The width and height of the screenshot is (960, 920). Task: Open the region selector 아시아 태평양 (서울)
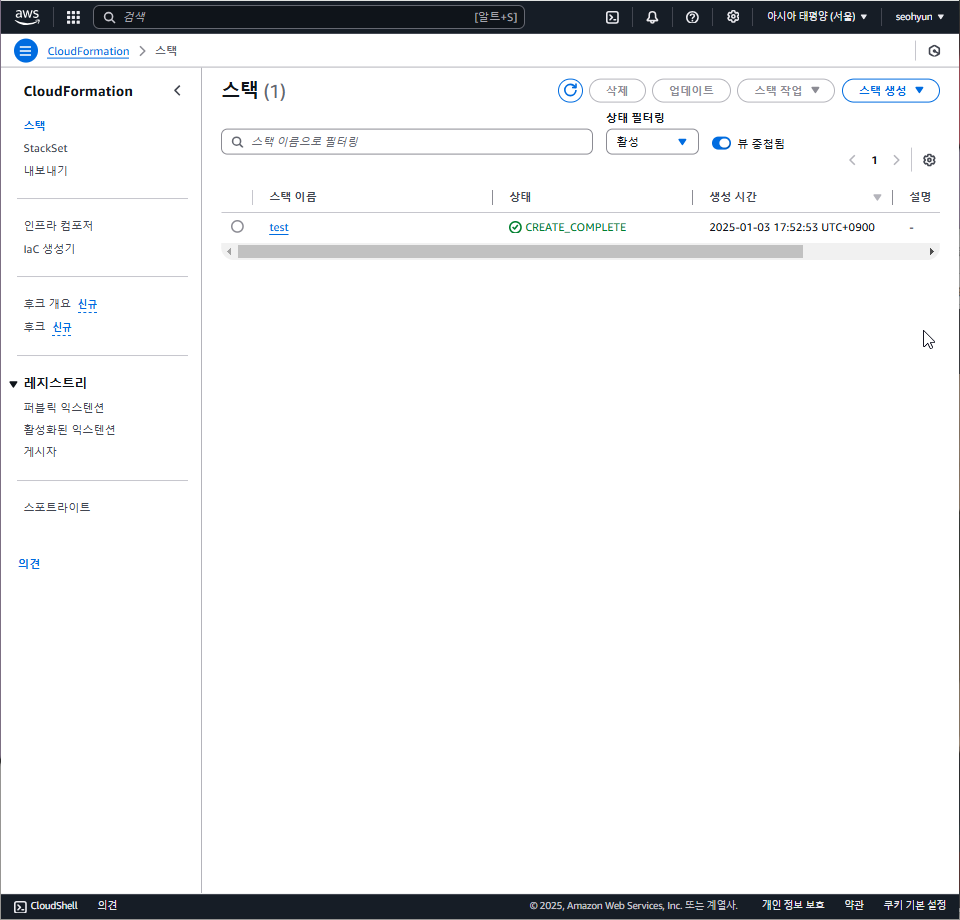tap(817, 17)
